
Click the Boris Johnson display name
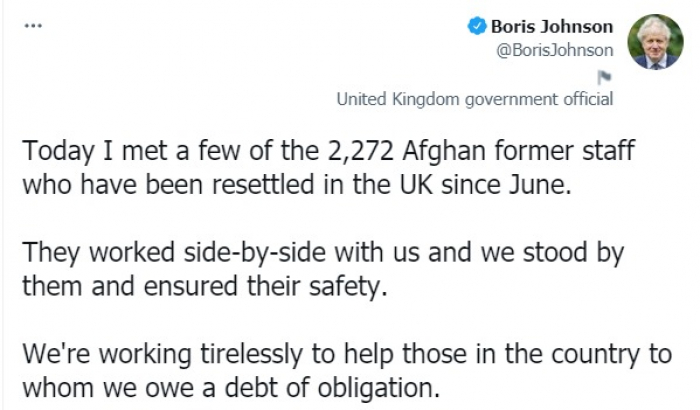click(x=551, y=27)
